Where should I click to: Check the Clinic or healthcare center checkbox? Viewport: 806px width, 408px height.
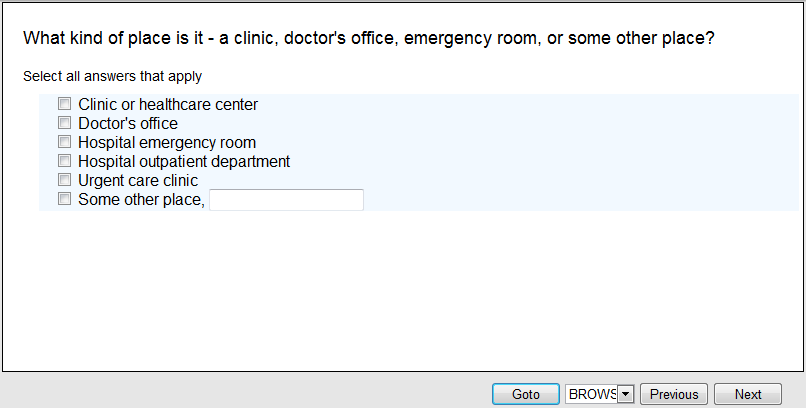pyautogui.click(x=65, y=104)
